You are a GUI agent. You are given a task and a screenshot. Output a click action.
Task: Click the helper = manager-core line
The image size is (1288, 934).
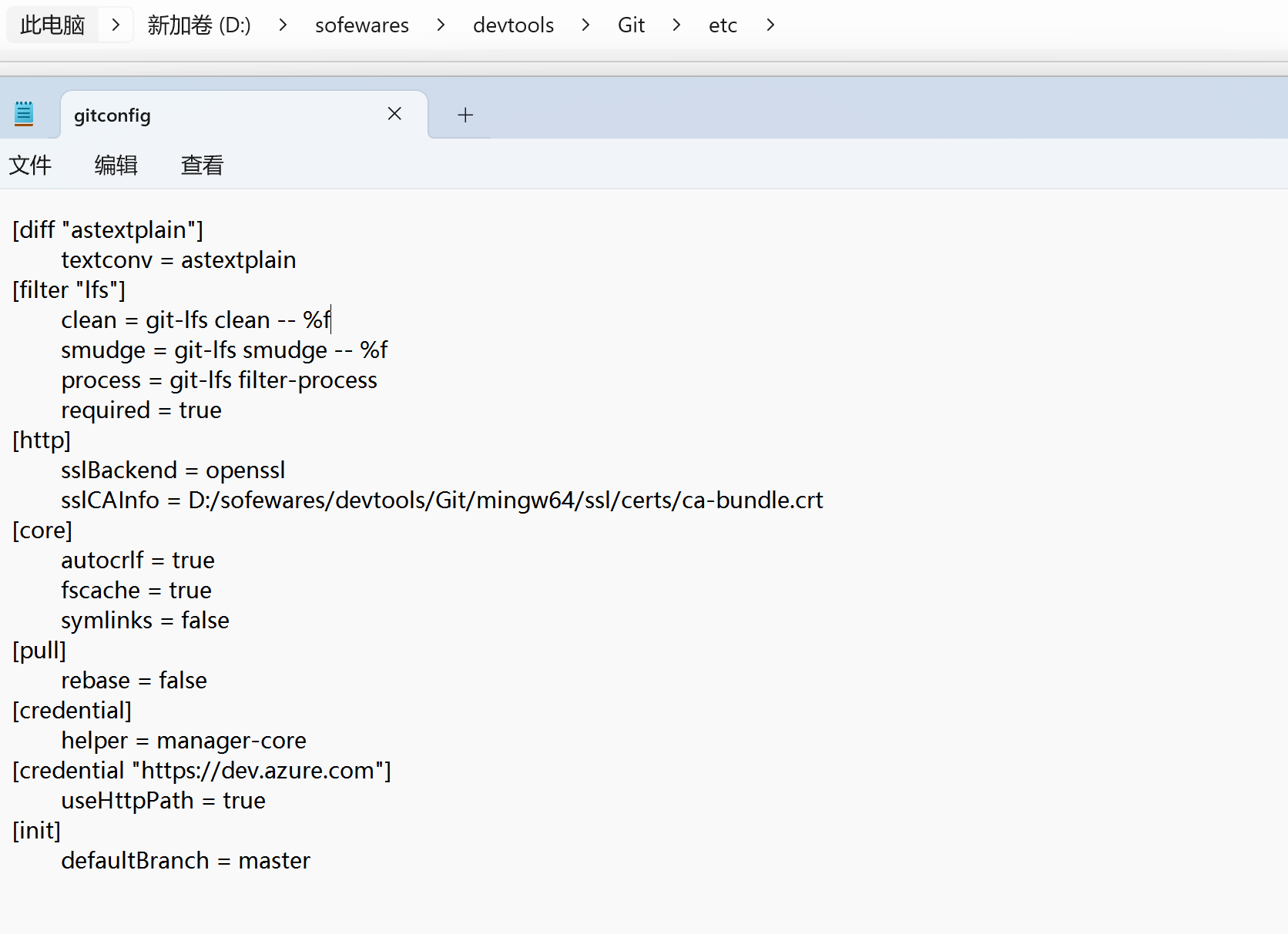184,740
